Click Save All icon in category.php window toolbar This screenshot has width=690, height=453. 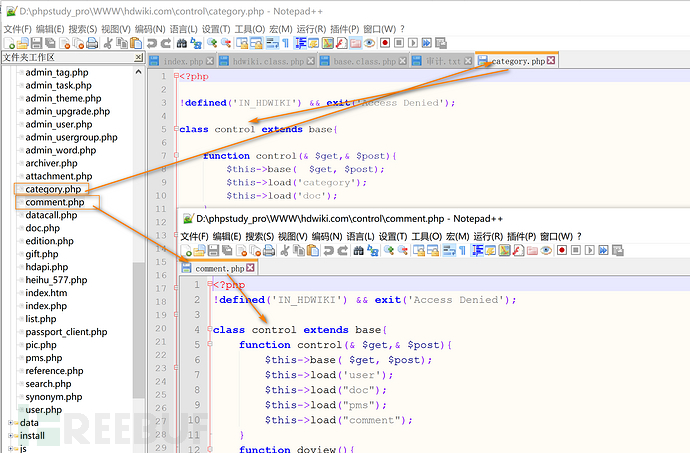tap(50, 43)
